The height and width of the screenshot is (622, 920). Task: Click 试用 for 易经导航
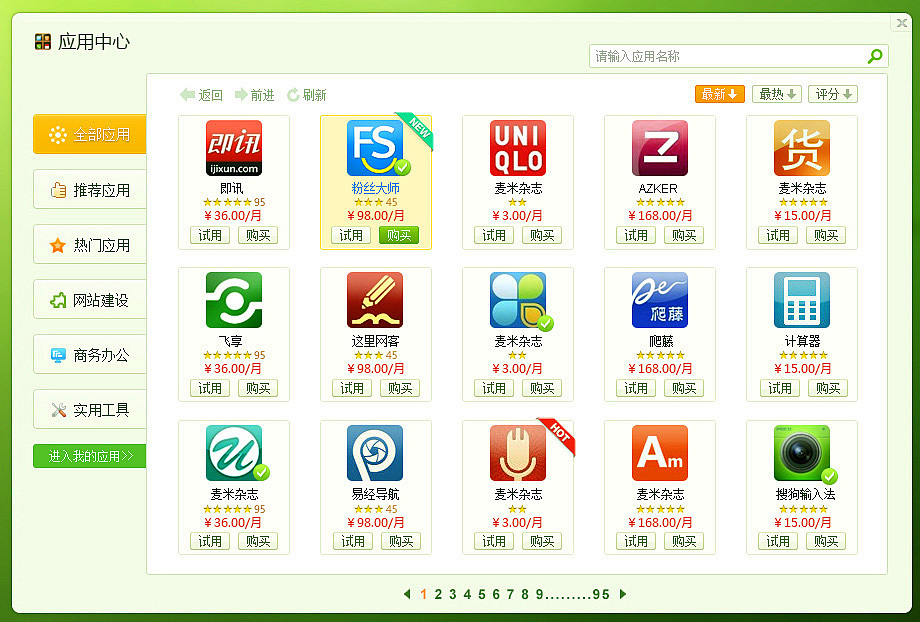(353, 541)
